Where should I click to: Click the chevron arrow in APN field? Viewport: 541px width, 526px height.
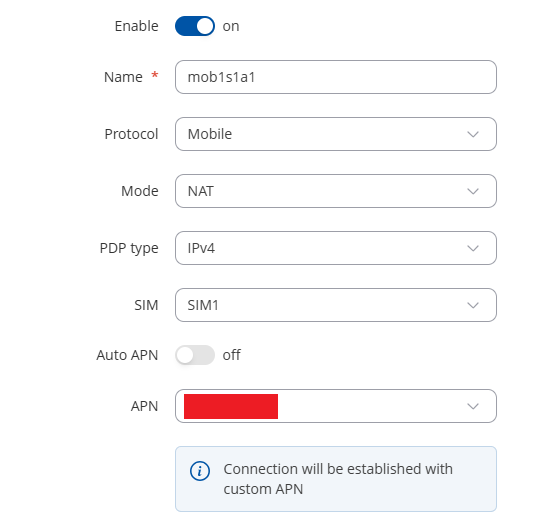473,406
